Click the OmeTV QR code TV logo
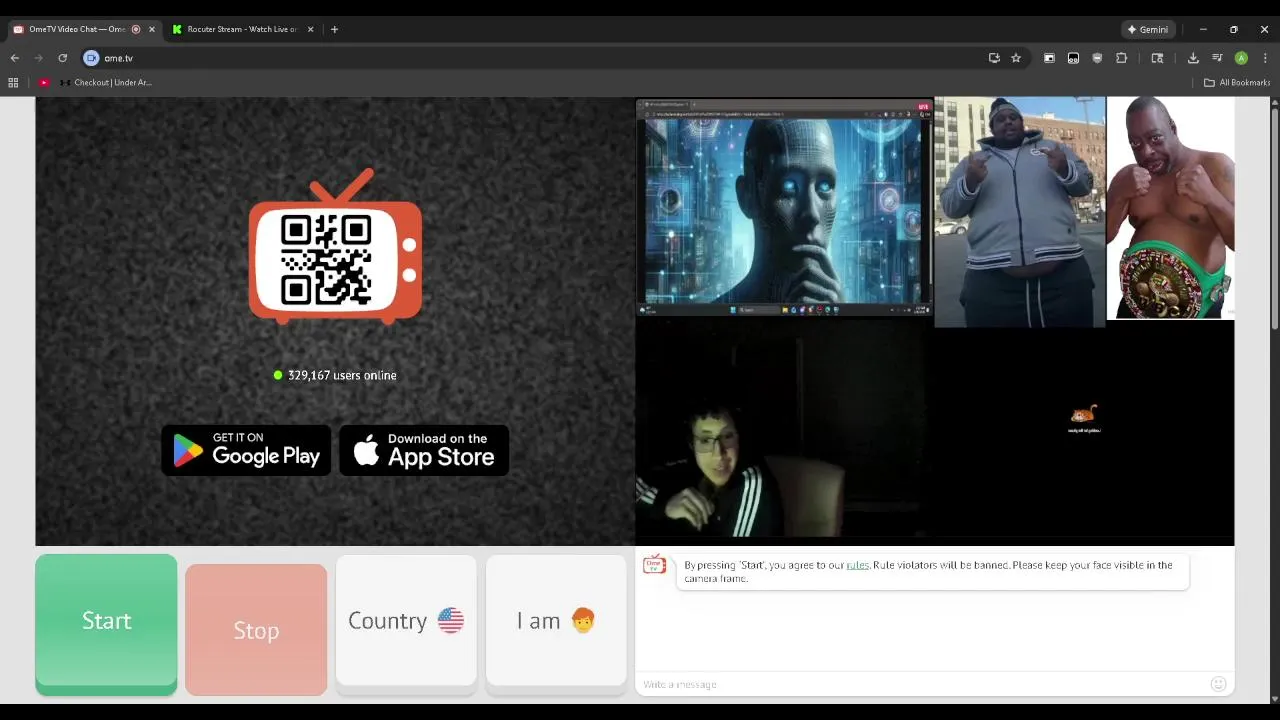This screenshot has width=1280, height=720. tap(335, 246)
